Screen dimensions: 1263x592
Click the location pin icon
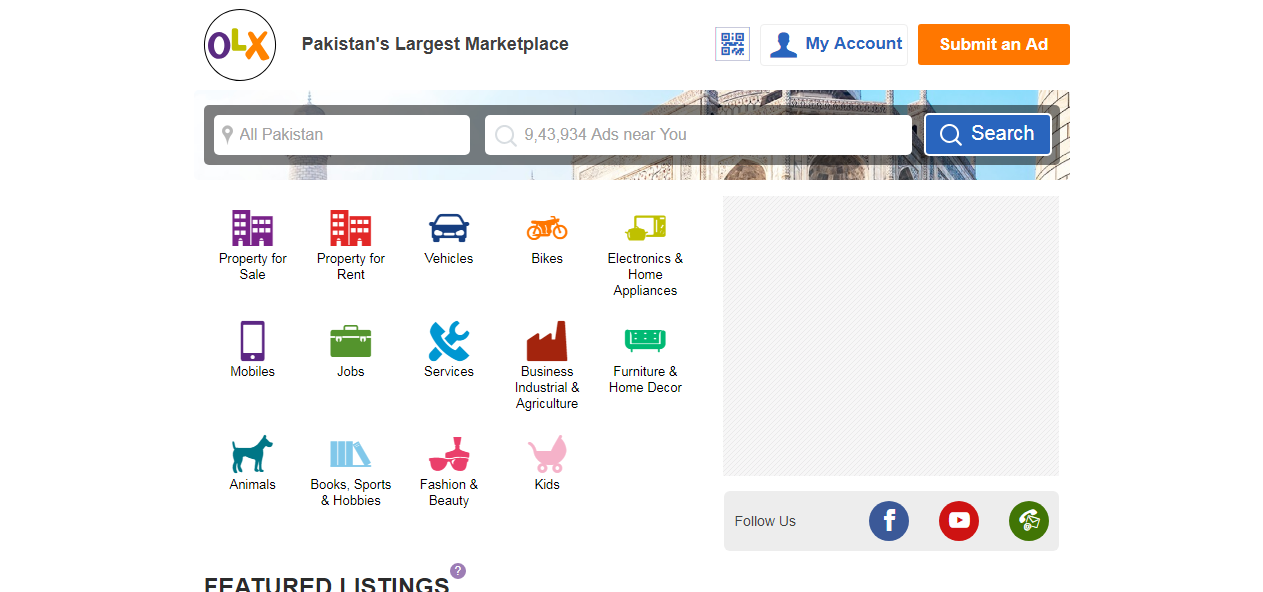click(x=227, y=134)
